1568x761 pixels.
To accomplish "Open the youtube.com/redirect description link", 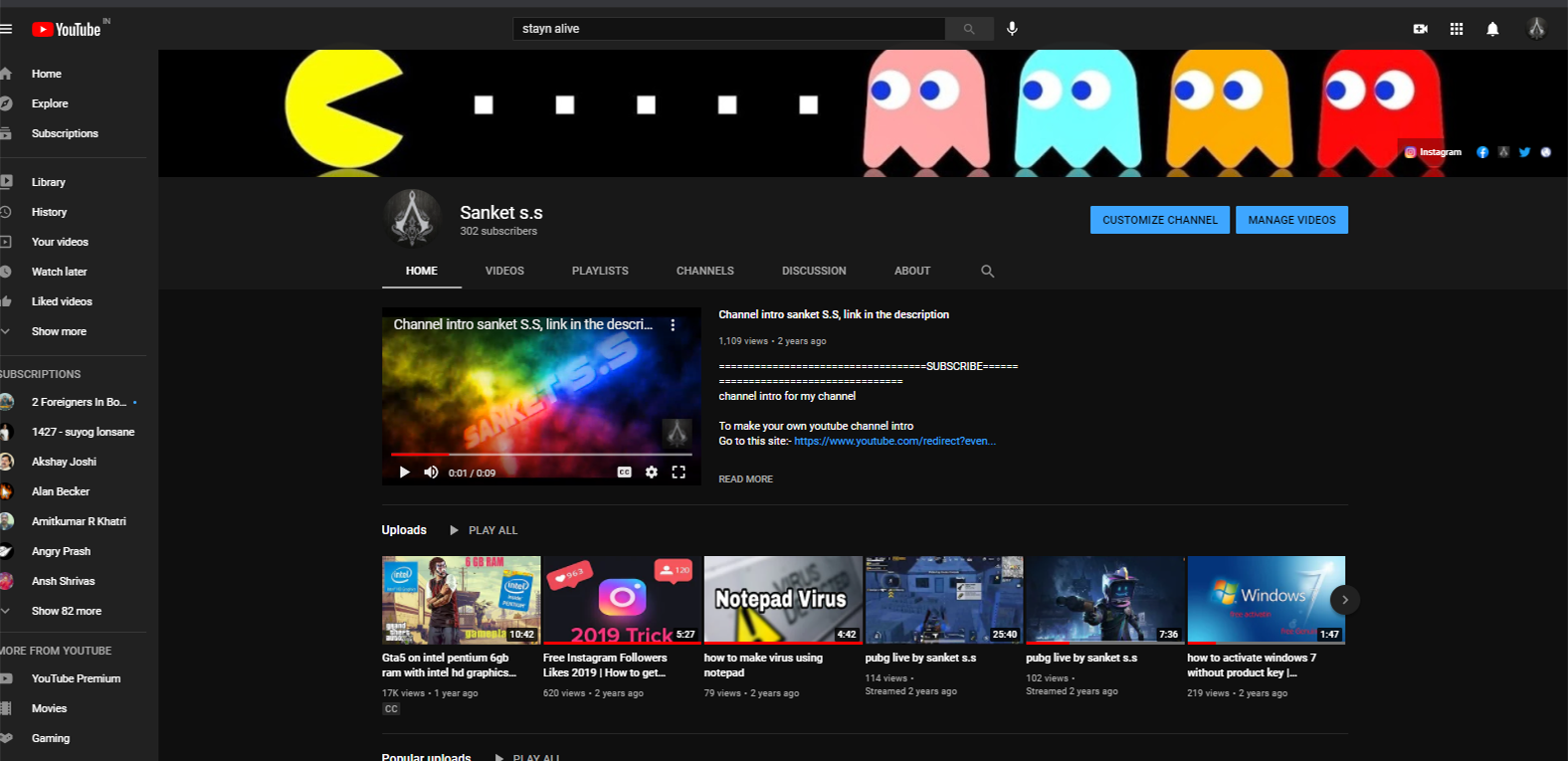I will (x=894, y=441).
